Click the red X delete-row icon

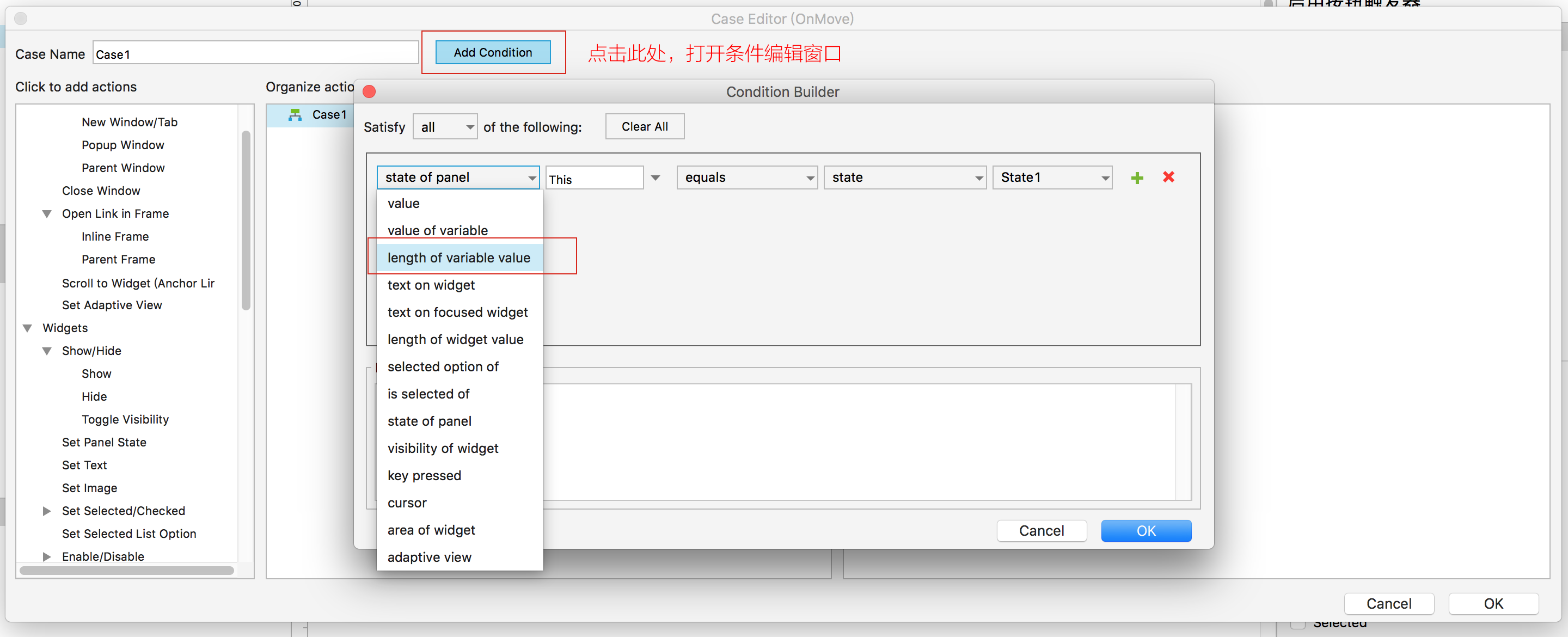click(x=1168, y=177)
